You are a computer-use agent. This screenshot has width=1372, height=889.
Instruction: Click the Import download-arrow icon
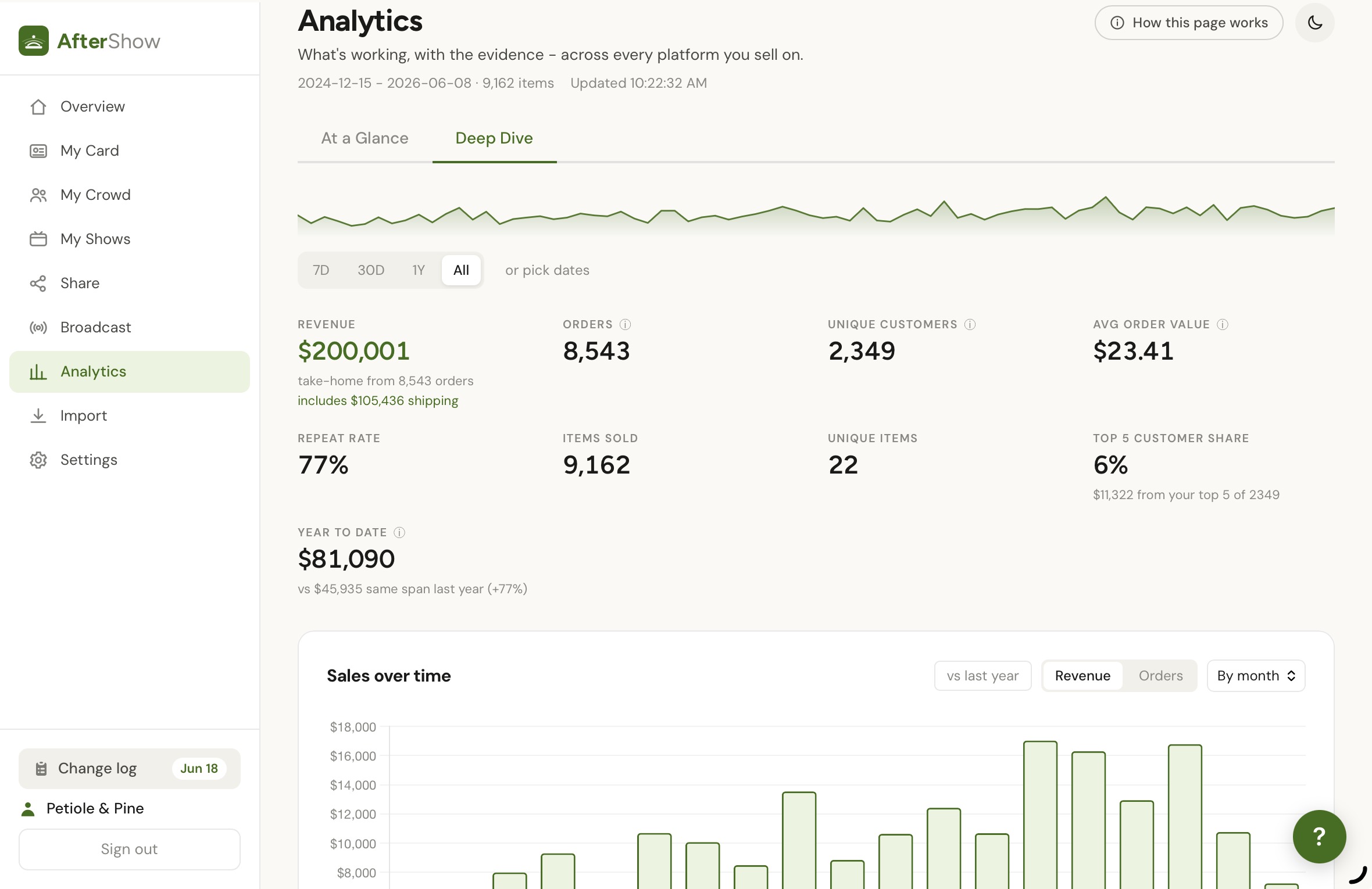(x=38, y=416)
